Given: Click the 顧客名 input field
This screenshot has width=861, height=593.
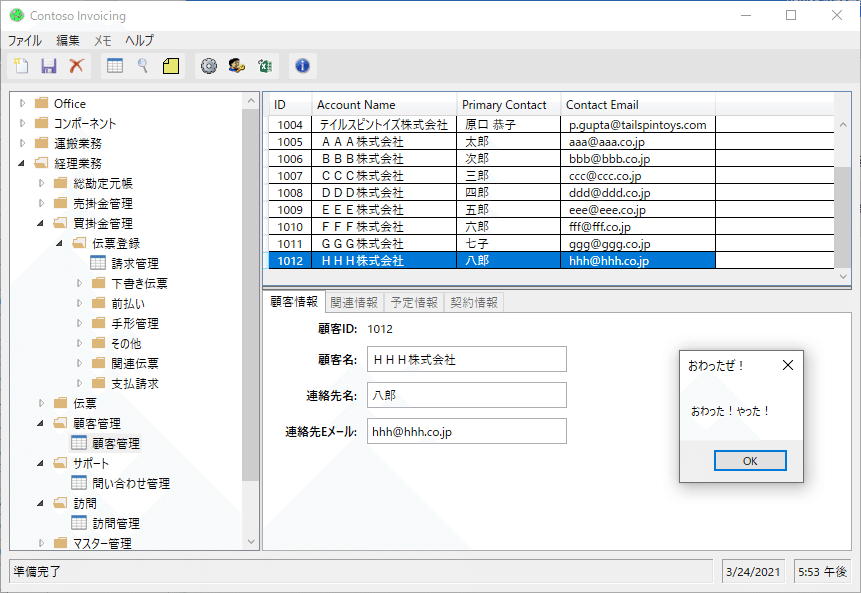Looking at the screenshot, I should pos(467,359).
